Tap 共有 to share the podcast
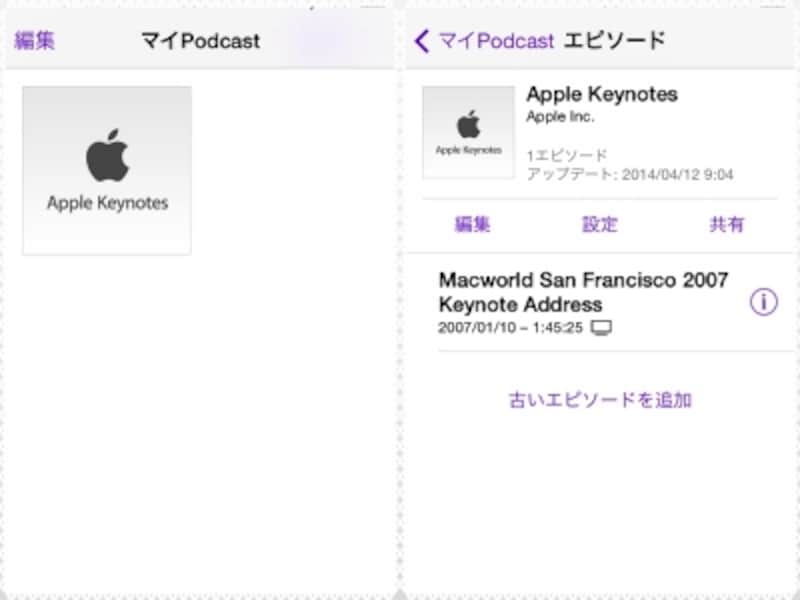Viewport: 800px width, 600px height. 727,224
